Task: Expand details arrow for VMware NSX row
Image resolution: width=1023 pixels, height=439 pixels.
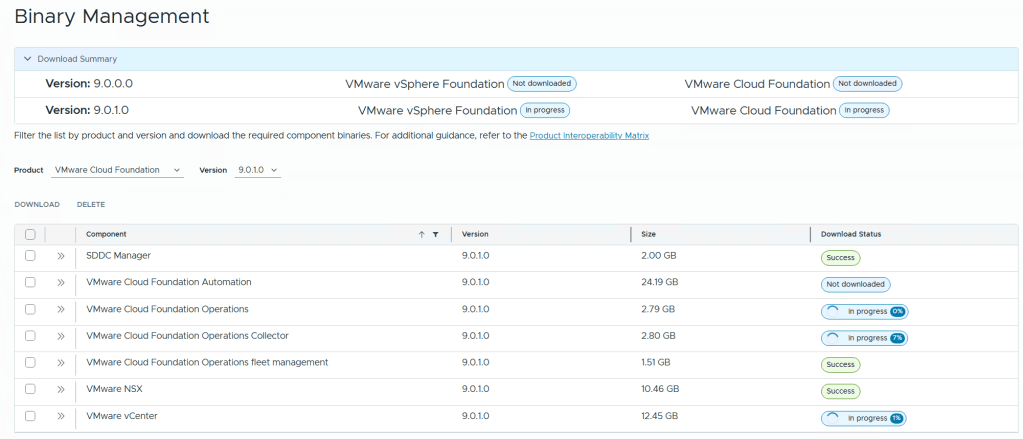Action: [x=60, y=389]
